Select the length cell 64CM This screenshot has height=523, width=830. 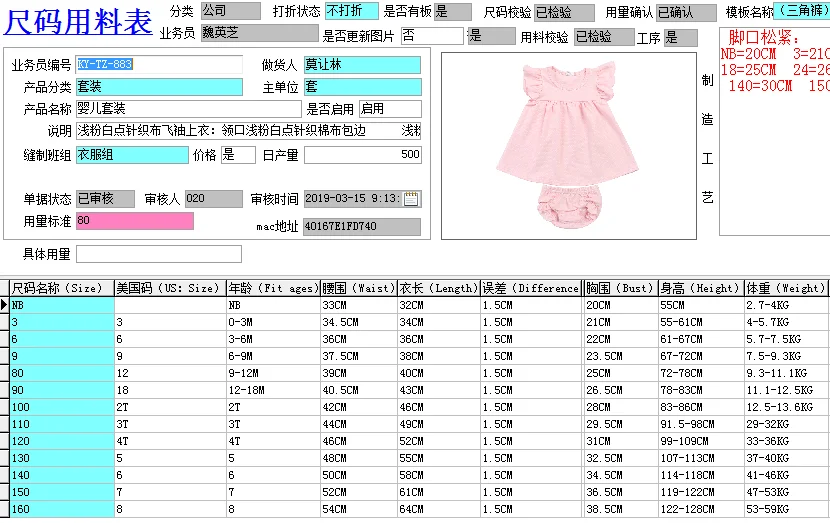tap(438, 509)
